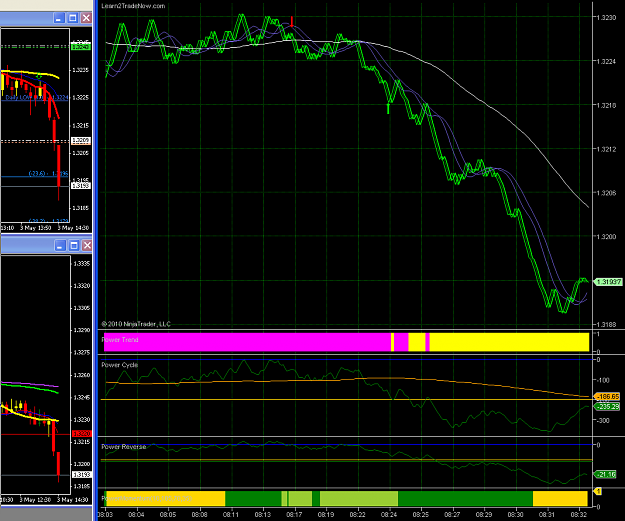Click the 08:27 time axis label

pos(452,515)
